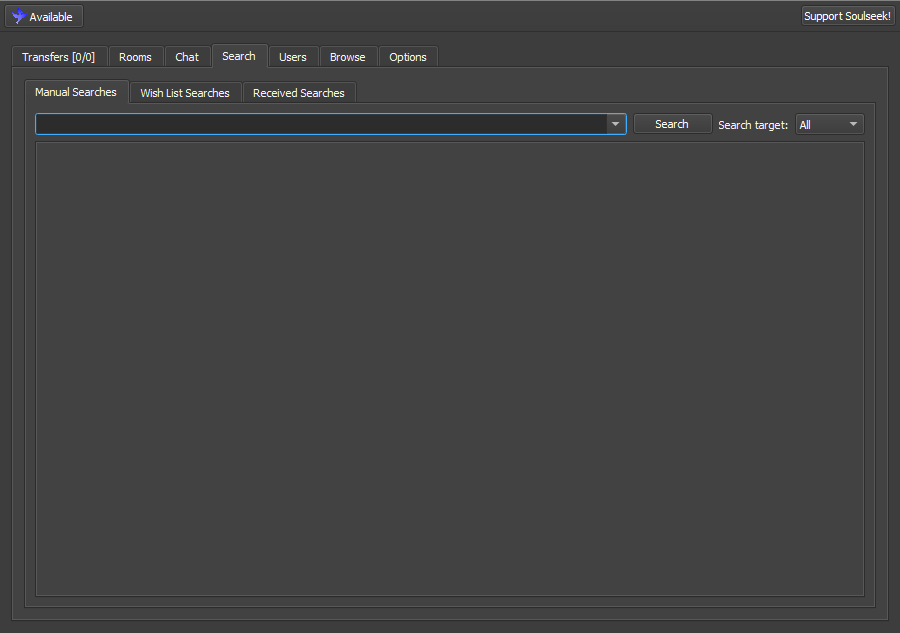This screenshot has height=633, width=900.
Task: Open the Options tab
Action: (408, 57)
